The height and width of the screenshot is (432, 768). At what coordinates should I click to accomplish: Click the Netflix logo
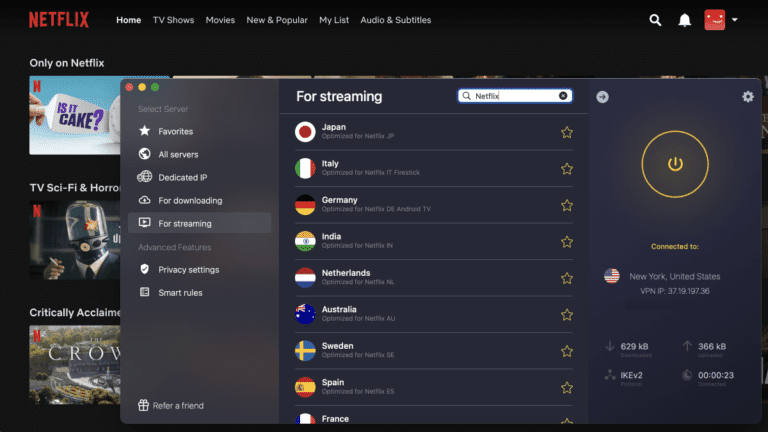pyautogui.click(x=59, y=20)
